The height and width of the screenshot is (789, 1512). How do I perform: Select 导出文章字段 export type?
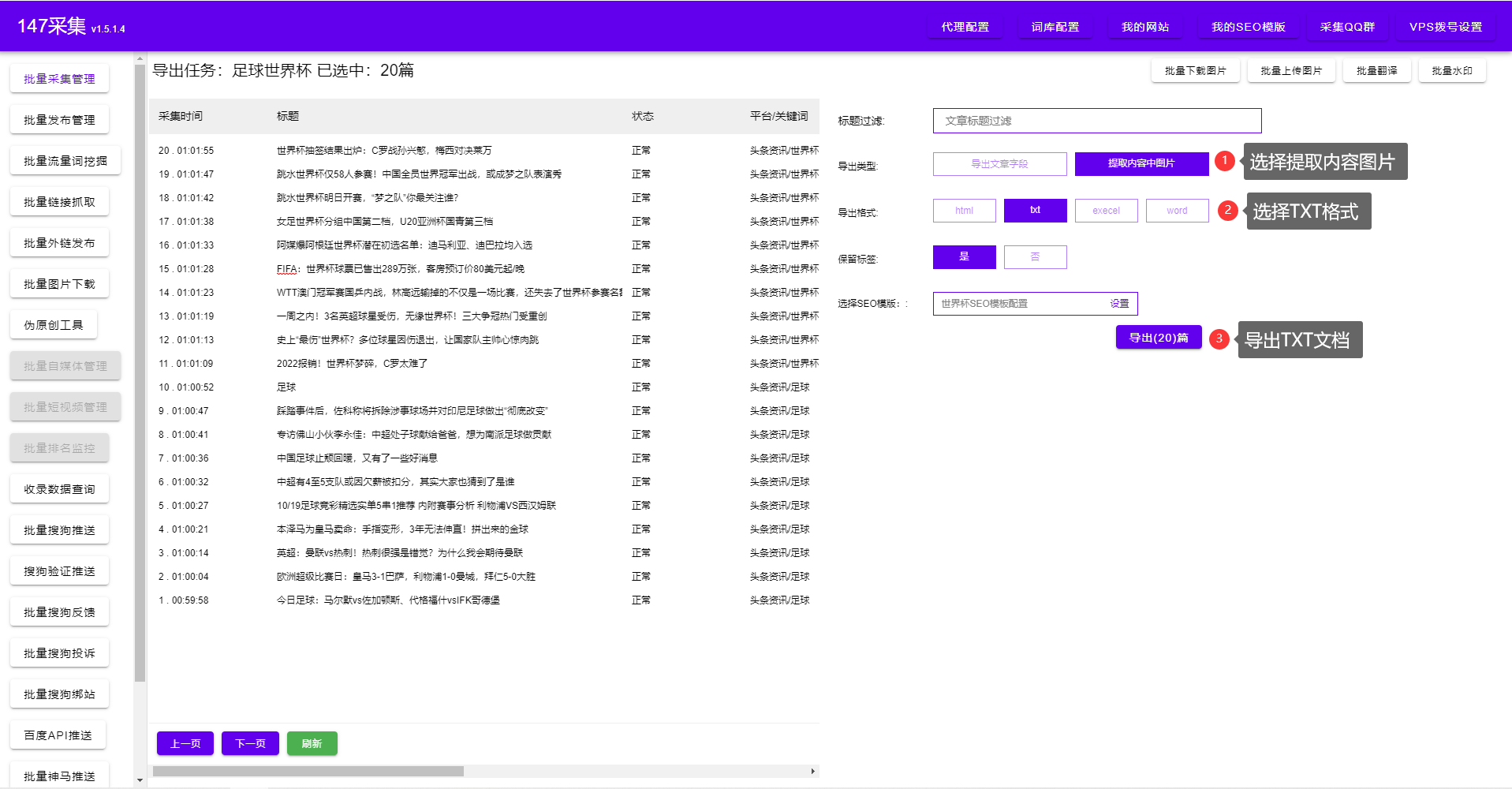tap(999, 164)
